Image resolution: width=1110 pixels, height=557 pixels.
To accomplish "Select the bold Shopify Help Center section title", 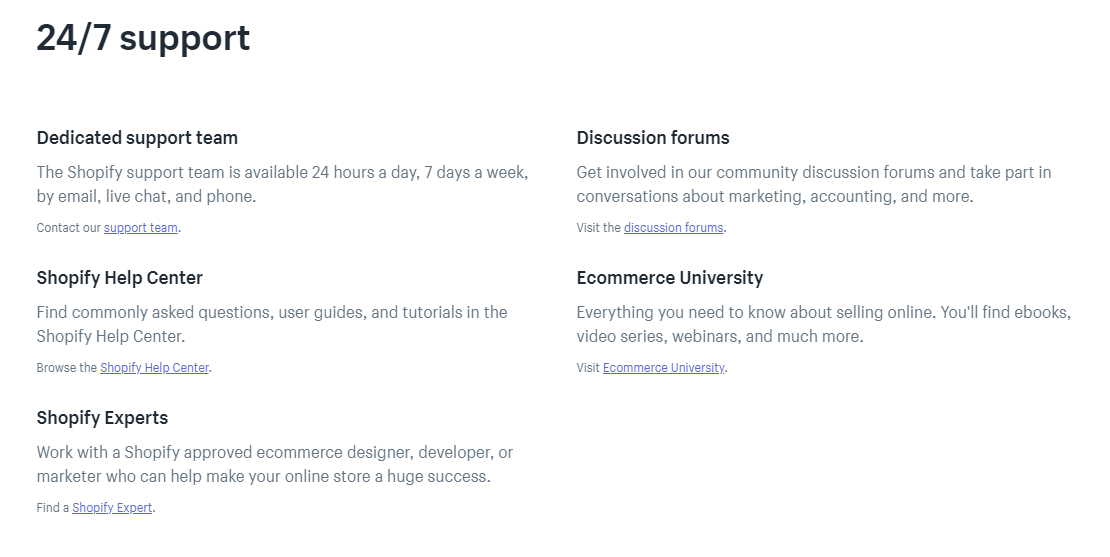I will pos(120,278).
